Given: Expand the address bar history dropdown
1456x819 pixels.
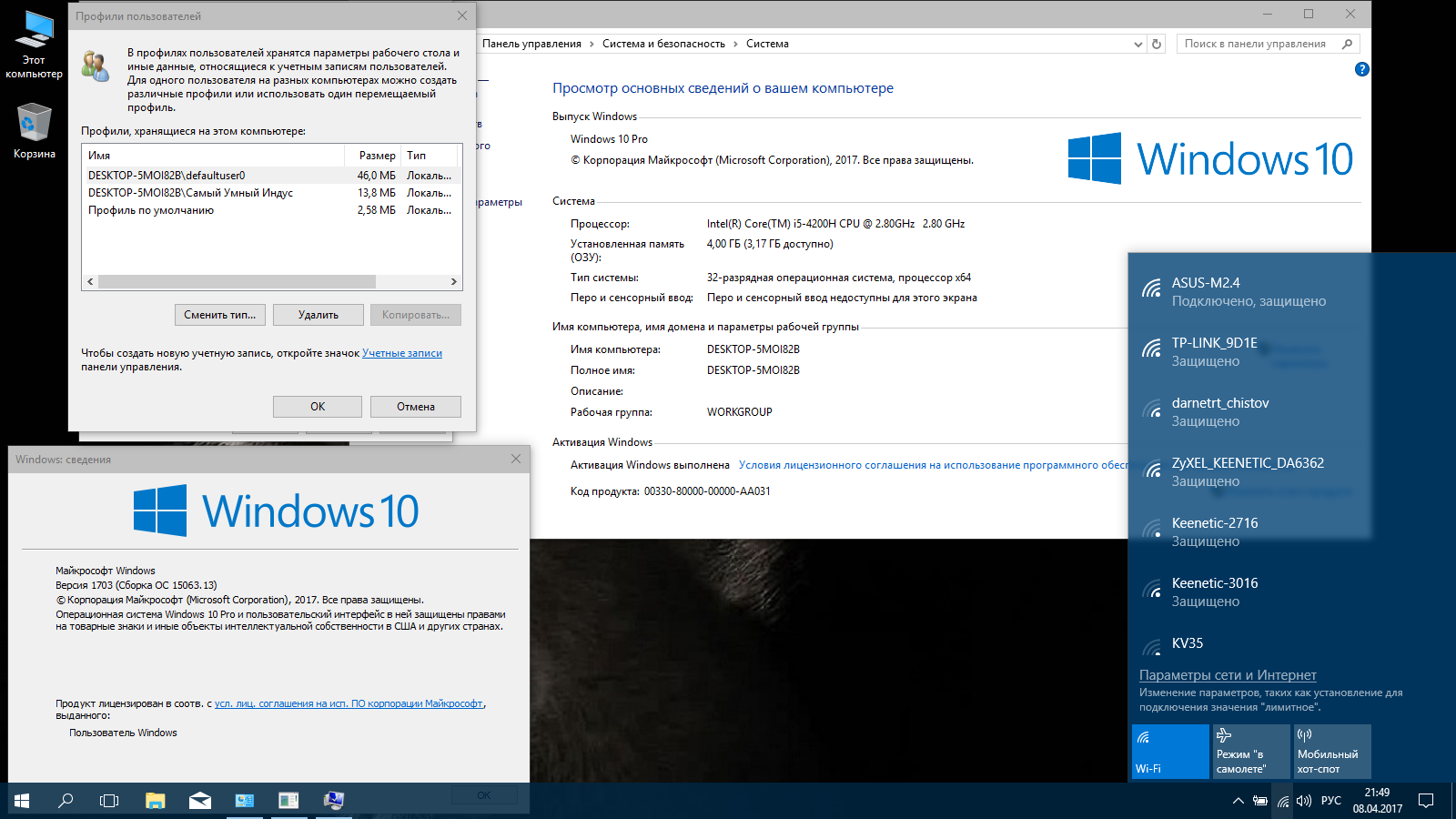Looking at the screenshot, I should [1137, 44].
